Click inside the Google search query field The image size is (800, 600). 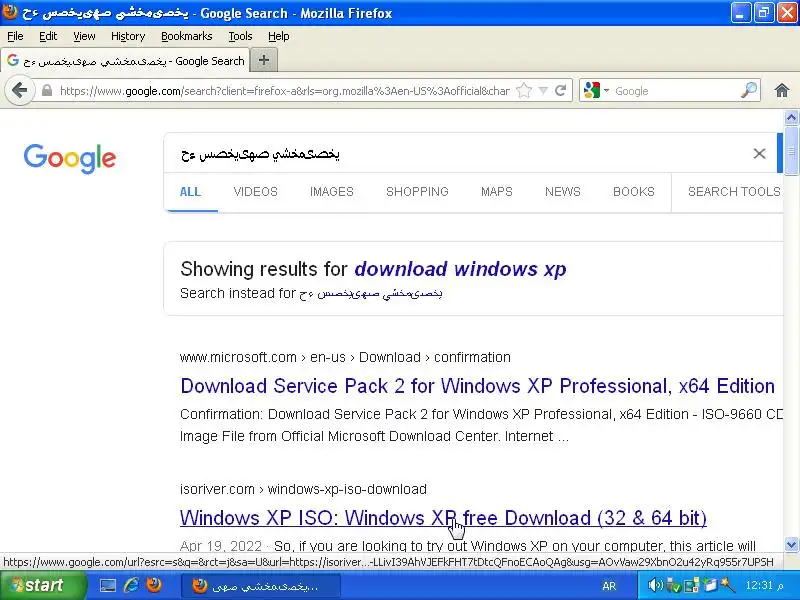[x=459, y=154]
